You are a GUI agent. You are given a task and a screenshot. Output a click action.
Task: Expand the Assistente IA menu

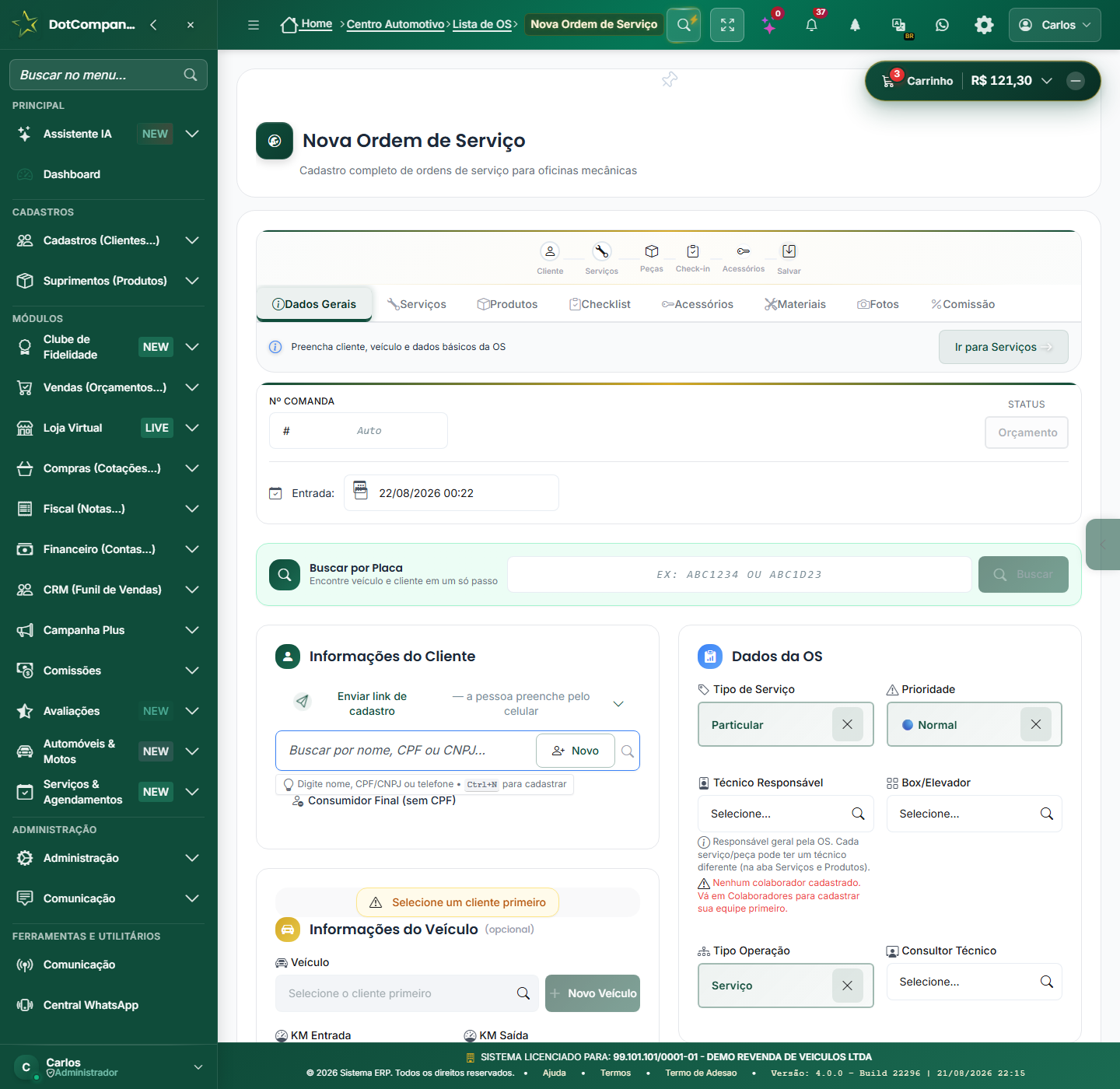point(192,134)
